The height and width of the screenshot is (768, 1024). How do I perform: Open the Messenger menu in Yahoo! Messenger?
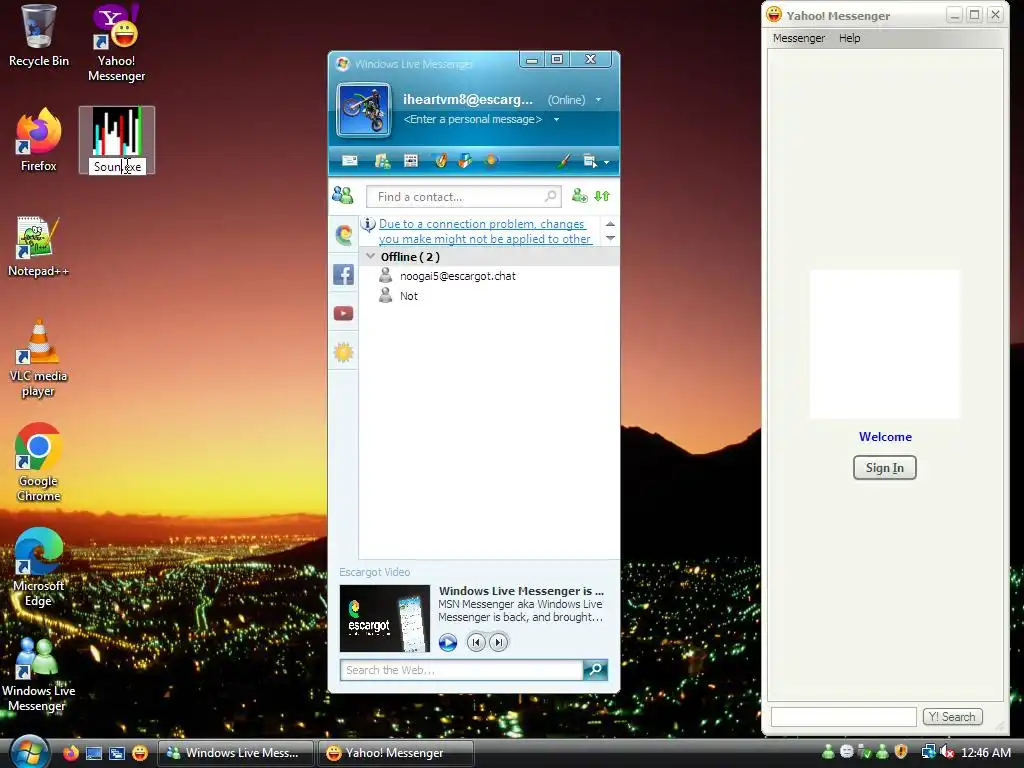pos(799,38)
